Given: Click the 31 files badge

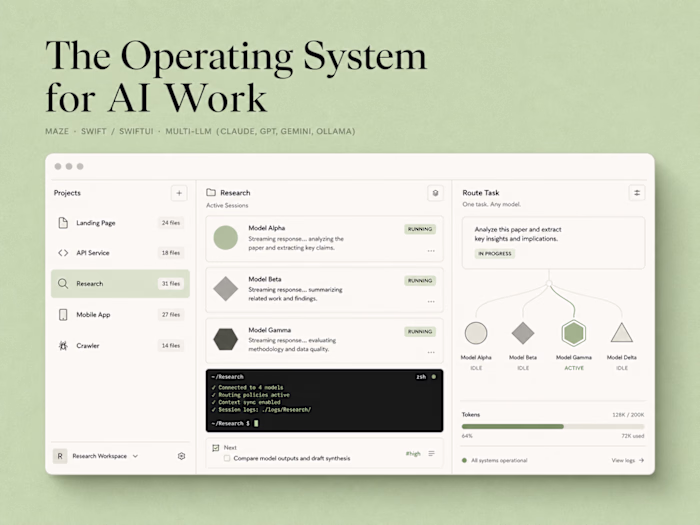Looking at the screenshot, I should [x=171, y=283].
